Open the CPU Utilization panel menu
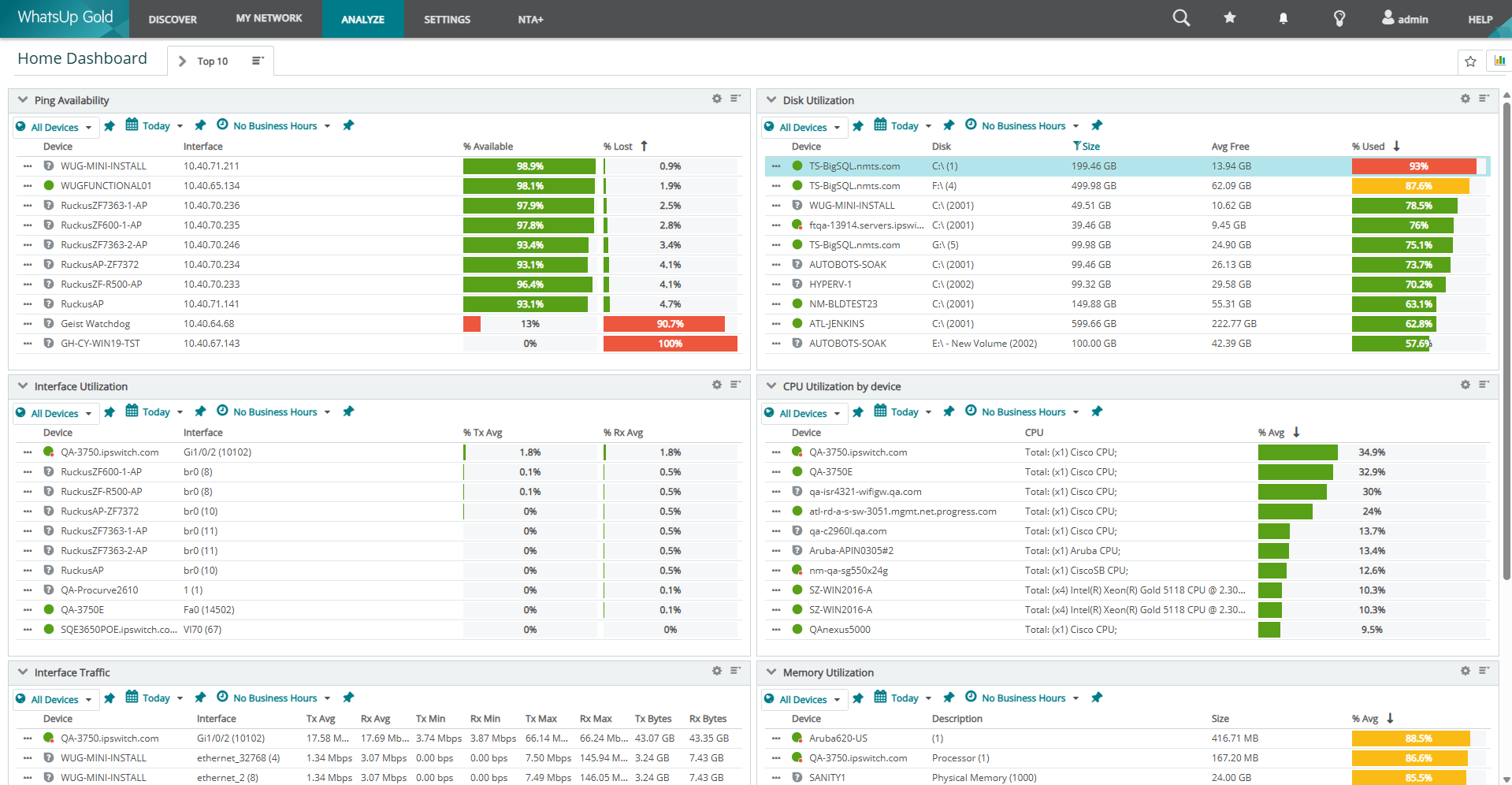This screenshot has width=1512, height=785. point(1484,385)
